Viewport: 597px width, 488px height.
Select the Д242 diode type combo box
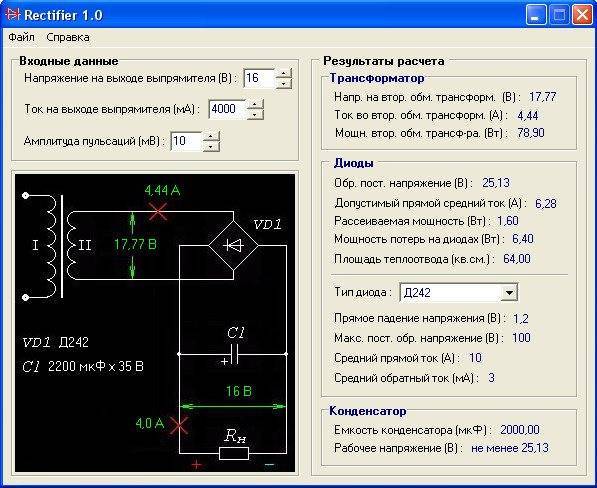tap(459, 293)
